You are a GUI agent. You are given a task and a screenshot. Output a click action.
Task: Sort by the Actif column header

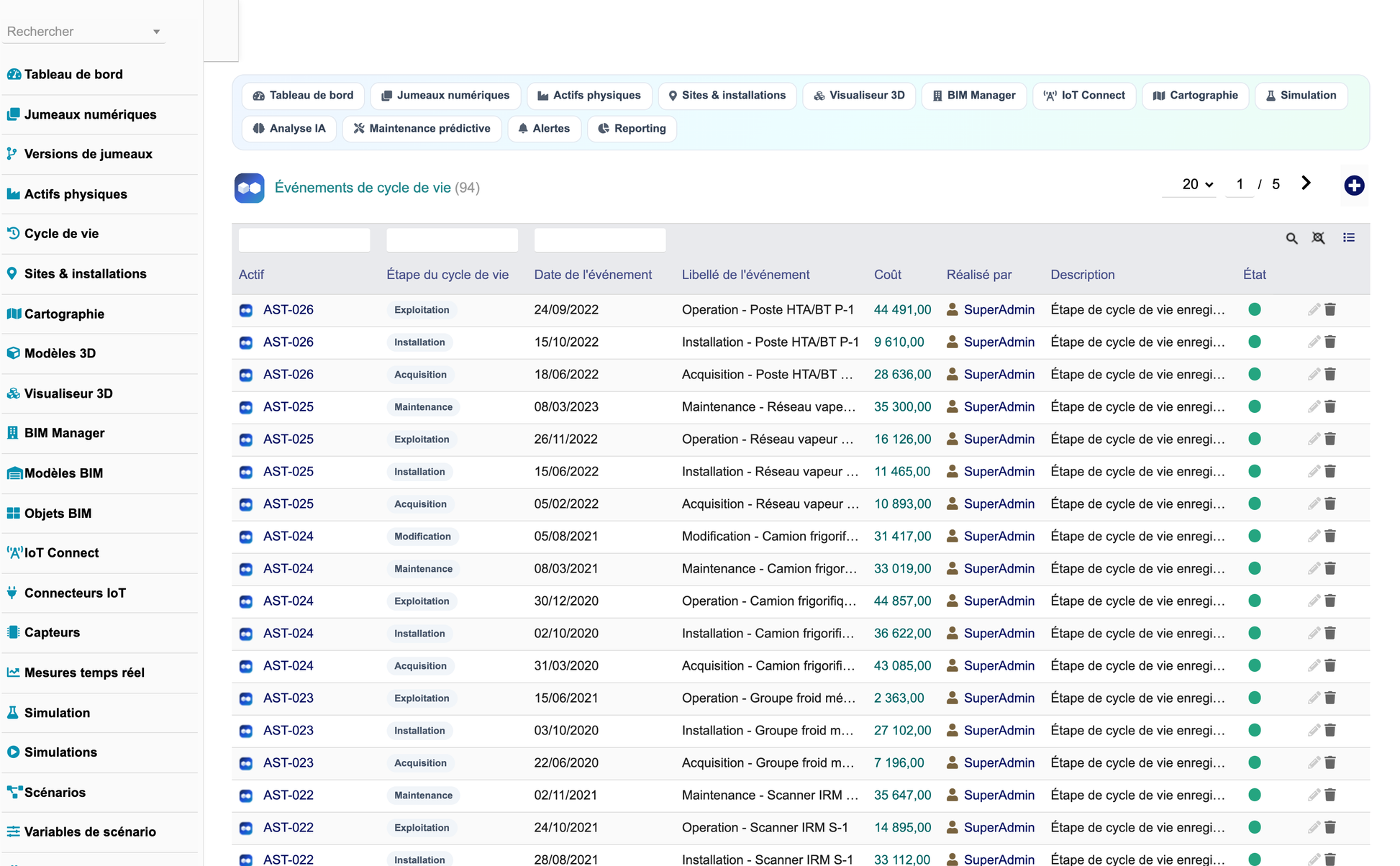click(251, 275)
